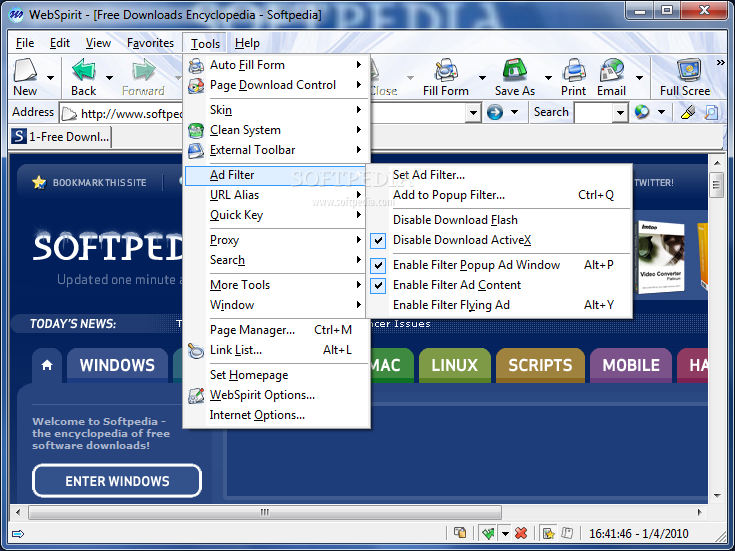Open the Save As dropdown arrow
Viewport: 735px width, 551px height.
point(548,77)
